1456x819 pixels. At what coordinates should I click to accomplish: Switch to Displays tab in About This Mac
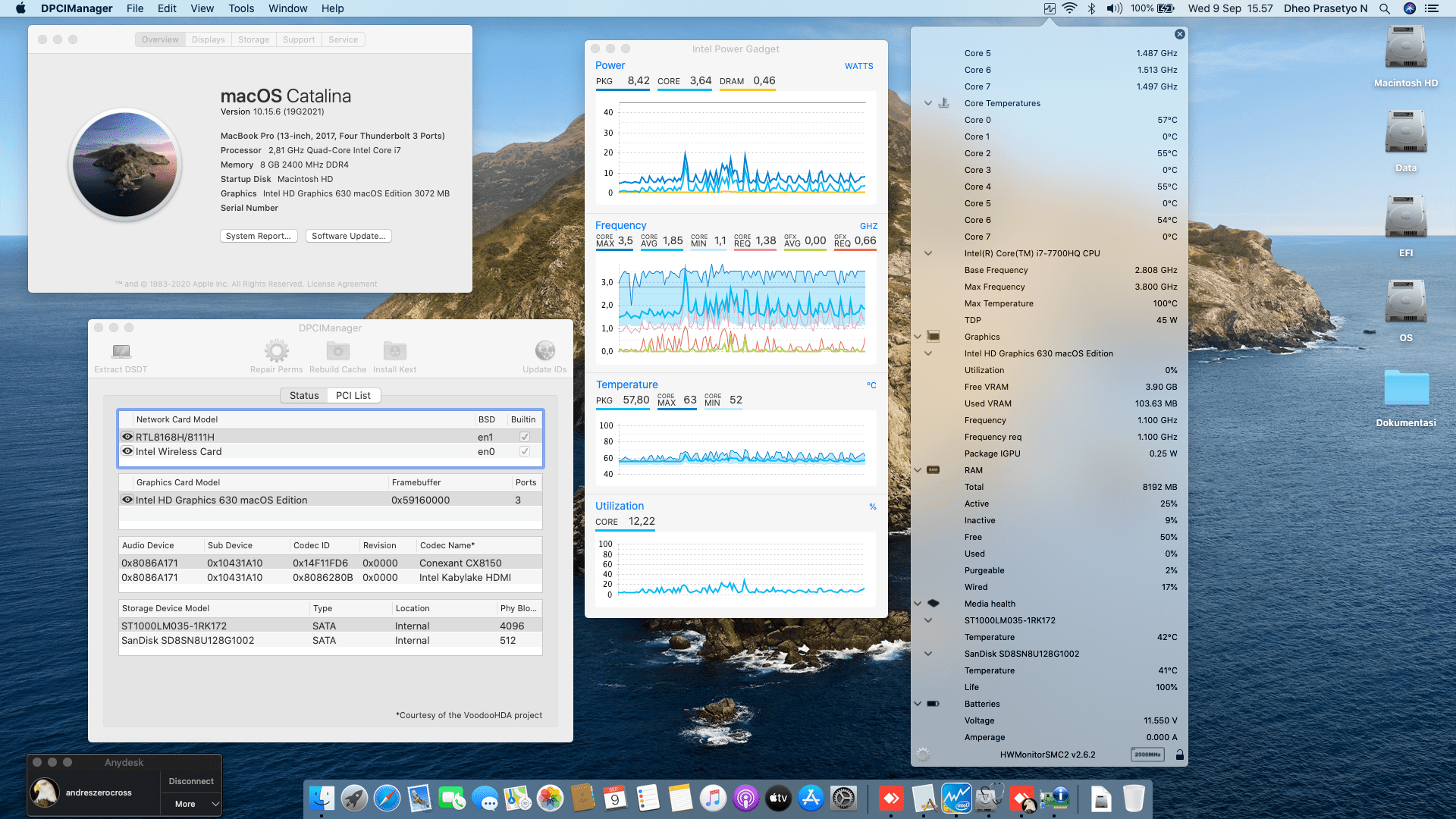(x=208, y=39)
